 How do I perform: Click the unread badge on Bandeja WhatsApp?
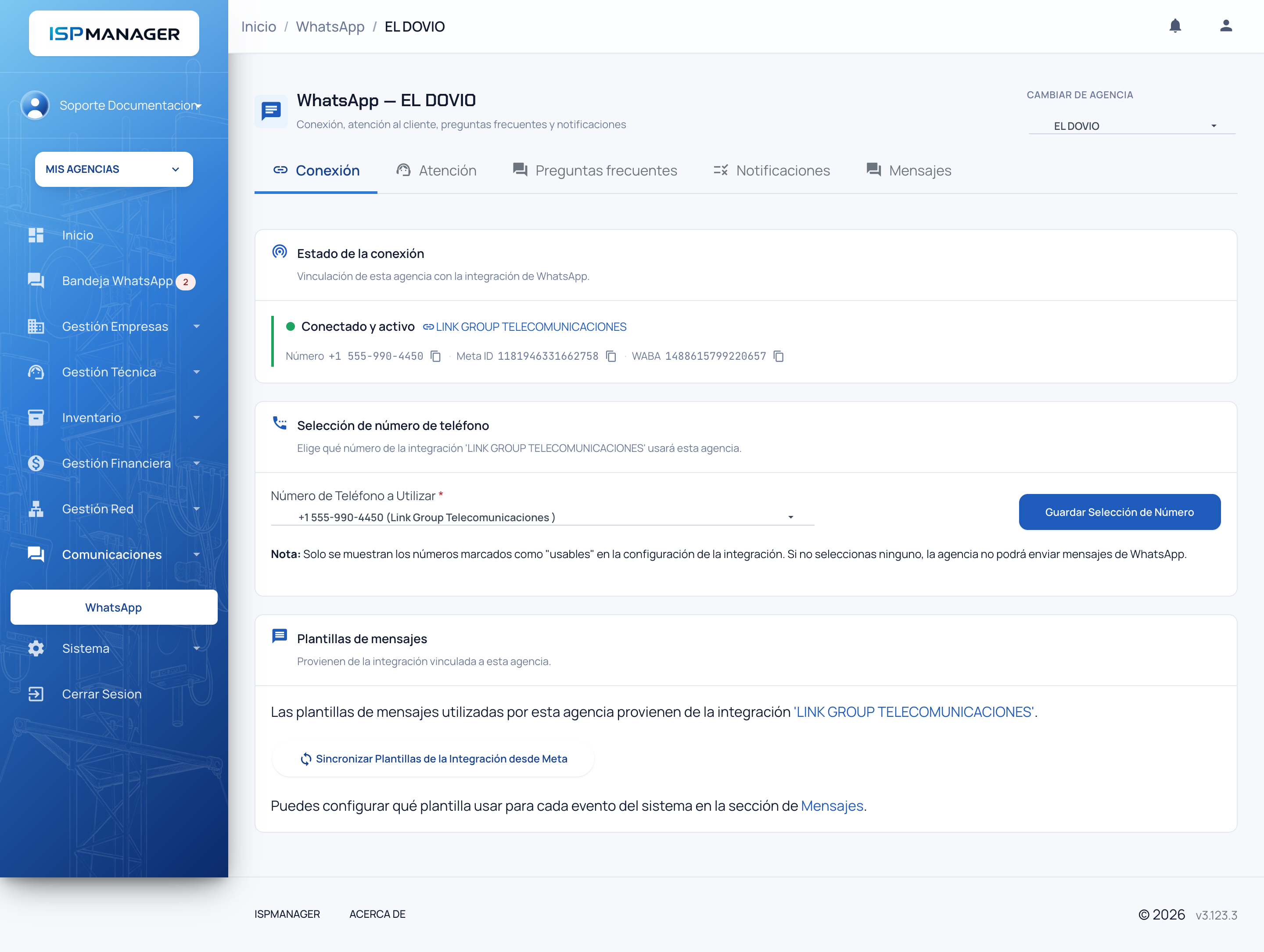coord(186,282)
